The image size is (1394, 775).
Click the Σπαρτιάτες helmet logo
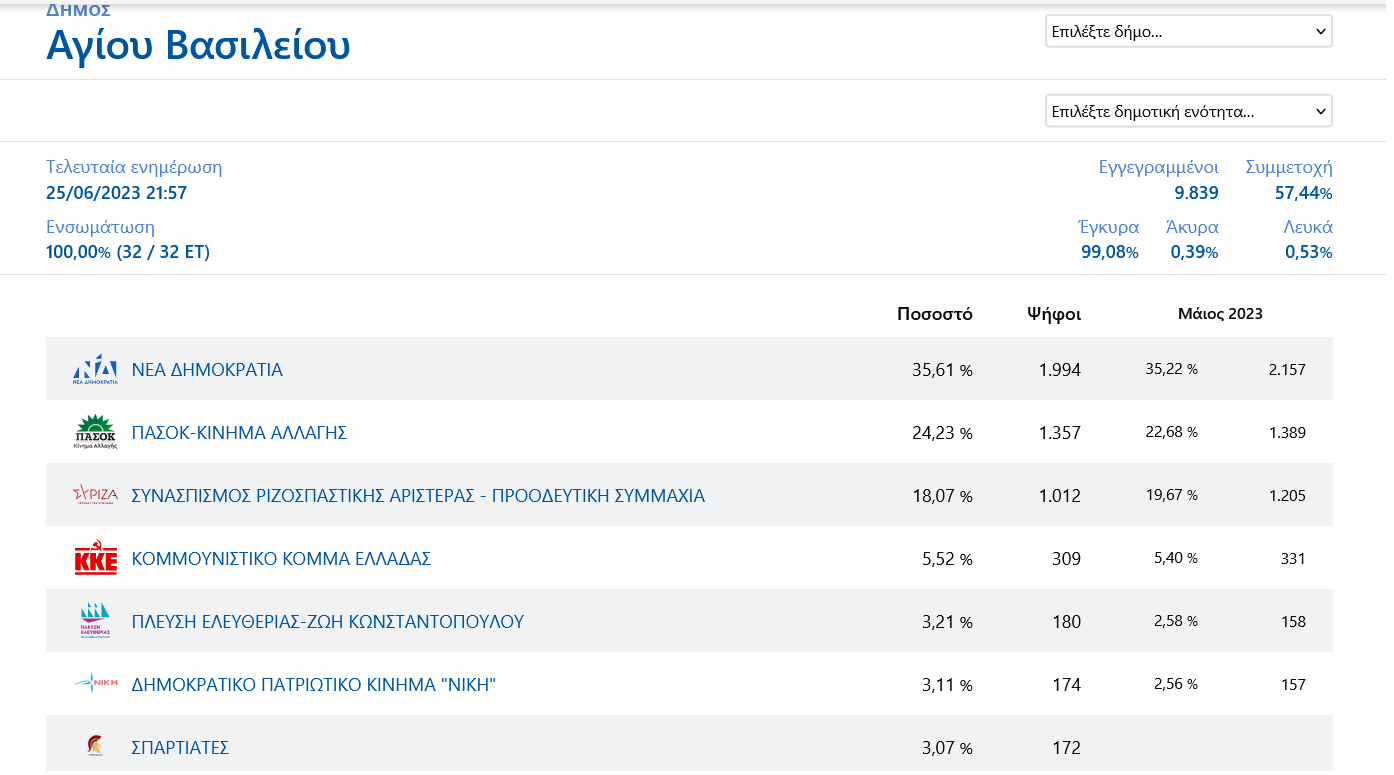tap(95, 746)
